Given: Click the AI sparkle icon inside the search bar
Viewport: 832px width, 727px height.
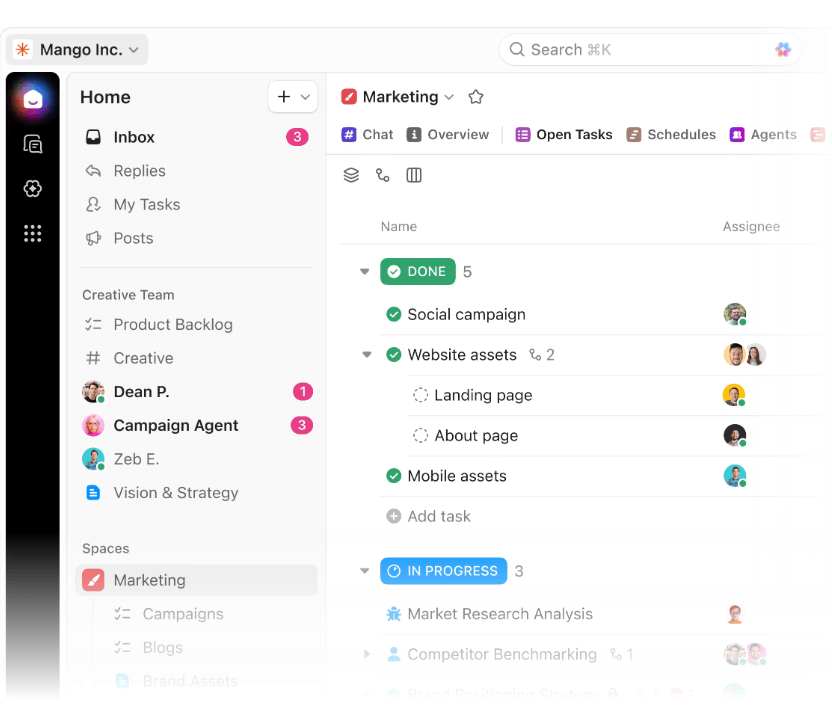Looking at the screenshot, I should click(x=783, y=49).
